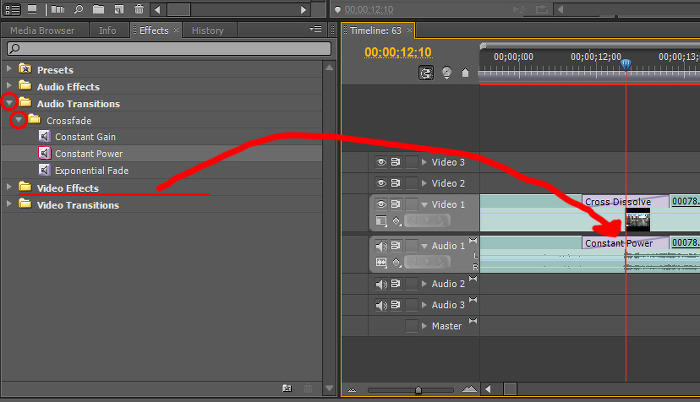Toggle Video 3 track visibility eye
This screenshot has height=402, width=700.
pyautogui.click(x=381, y=162)
